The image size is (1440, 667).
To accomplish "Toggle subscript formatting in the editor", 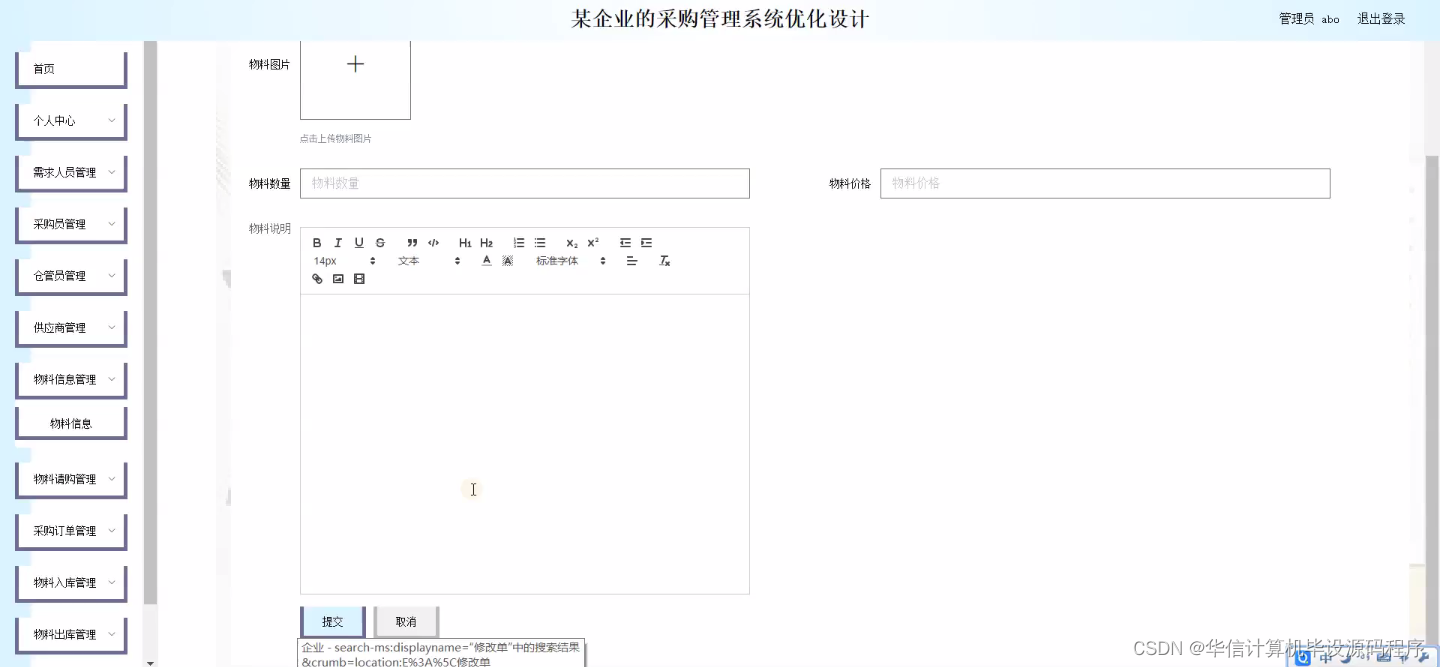I will pyautogui.click(x=570, y=243).
